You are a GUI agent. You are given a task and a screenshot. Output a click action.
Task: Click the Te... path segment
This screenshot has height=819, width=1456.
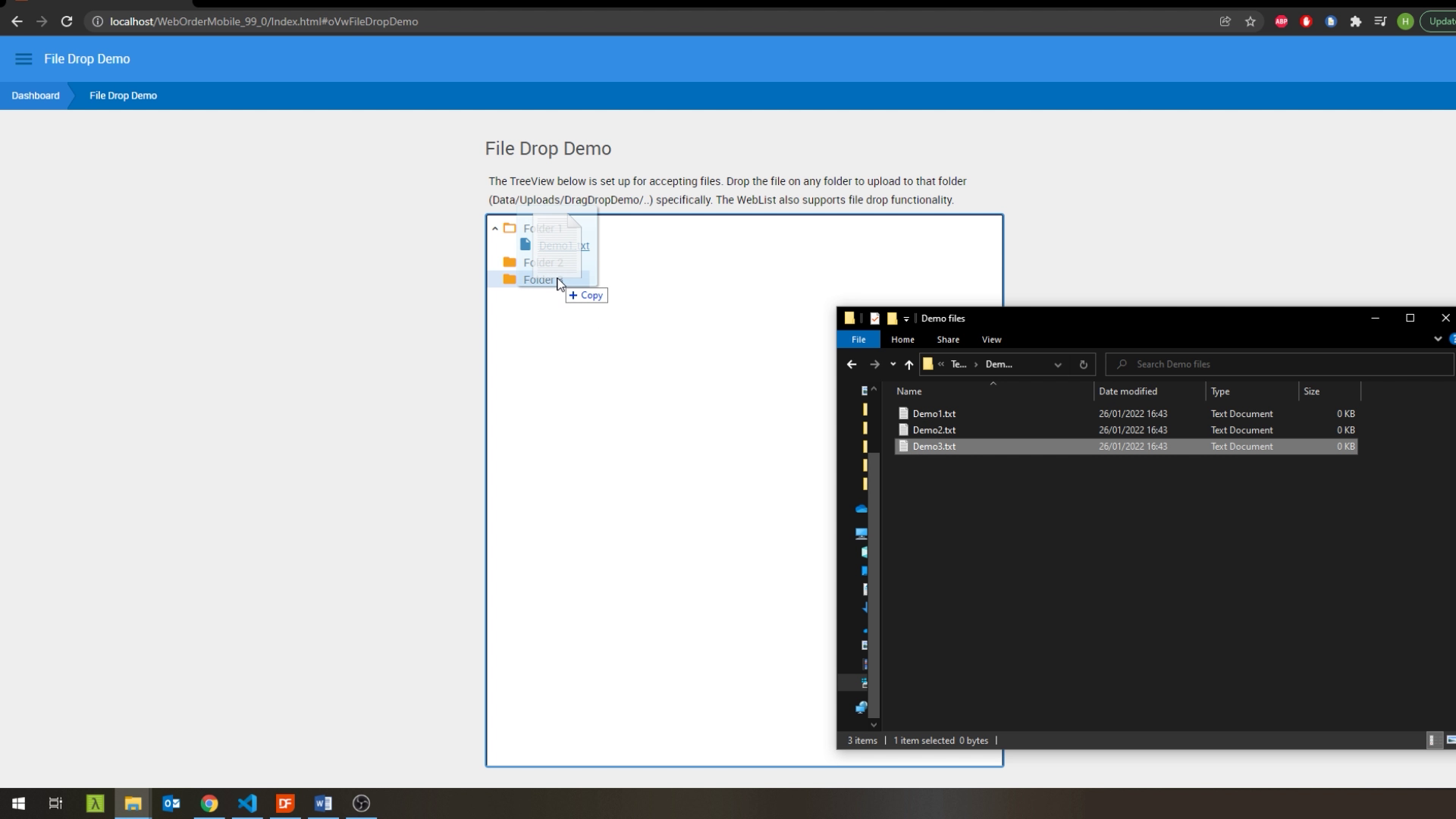tap(959, 365)
